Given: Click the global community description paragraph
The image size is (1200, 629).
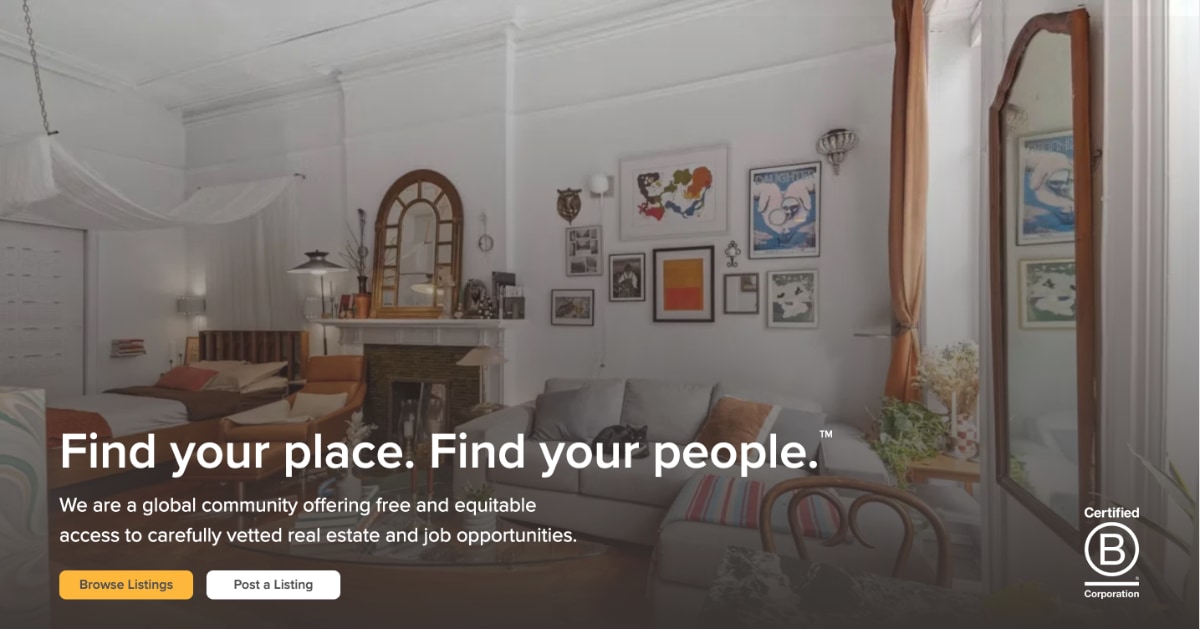Looking at the screenshot, I should (x=318, y=520).
